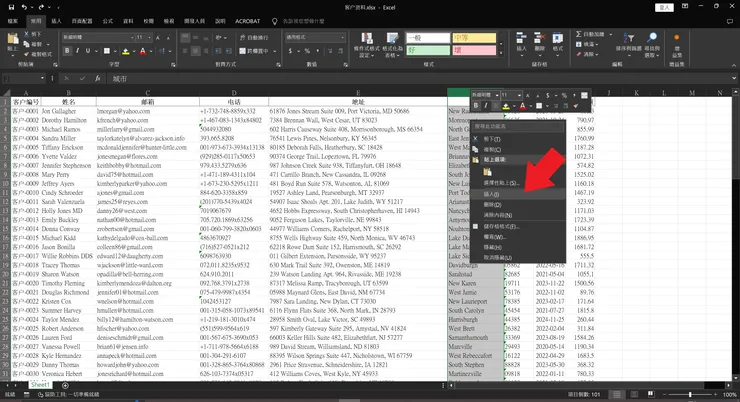
Task: Apply the 壞 Bad cell style
Action: coord(475,50)
